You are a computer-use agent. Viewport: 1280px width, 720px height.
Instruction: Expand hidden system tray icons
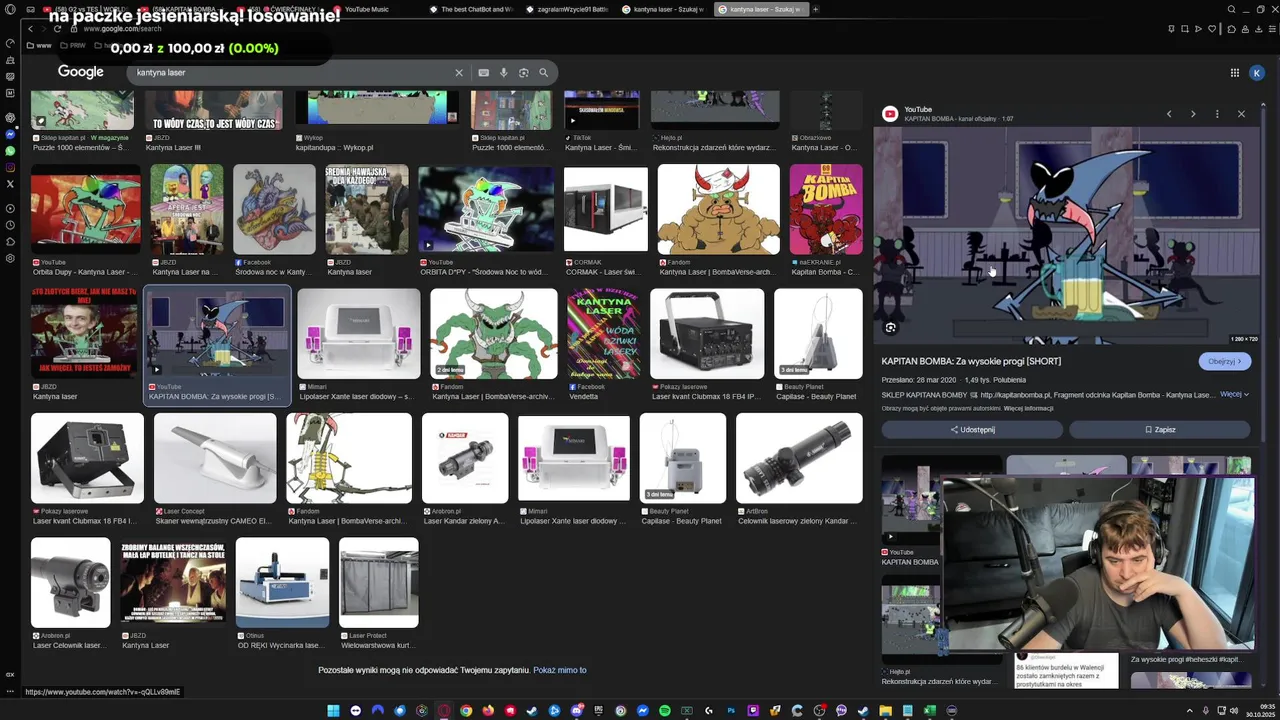point(1190,711)
